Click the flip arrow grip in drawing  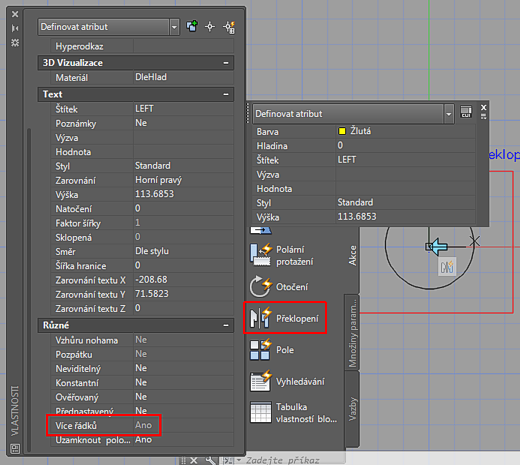(438, 247)
